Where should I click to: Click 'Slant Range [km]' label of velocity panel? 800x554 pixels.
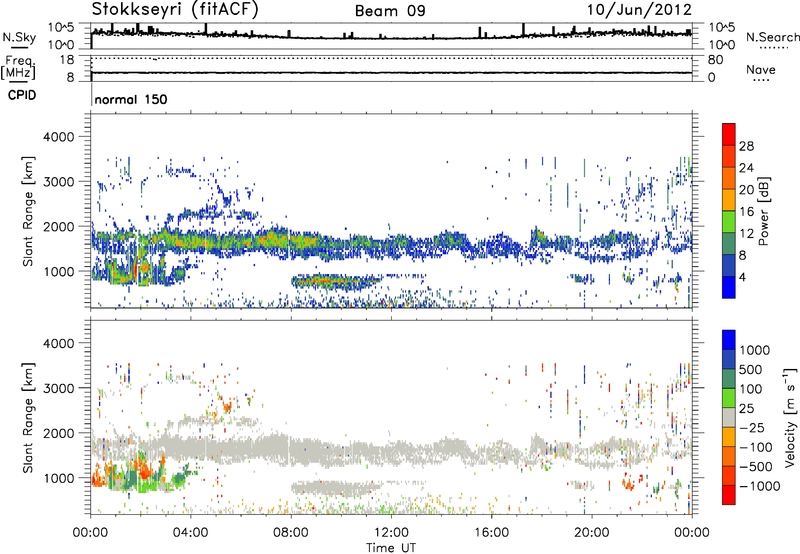[x=29, y=417]
